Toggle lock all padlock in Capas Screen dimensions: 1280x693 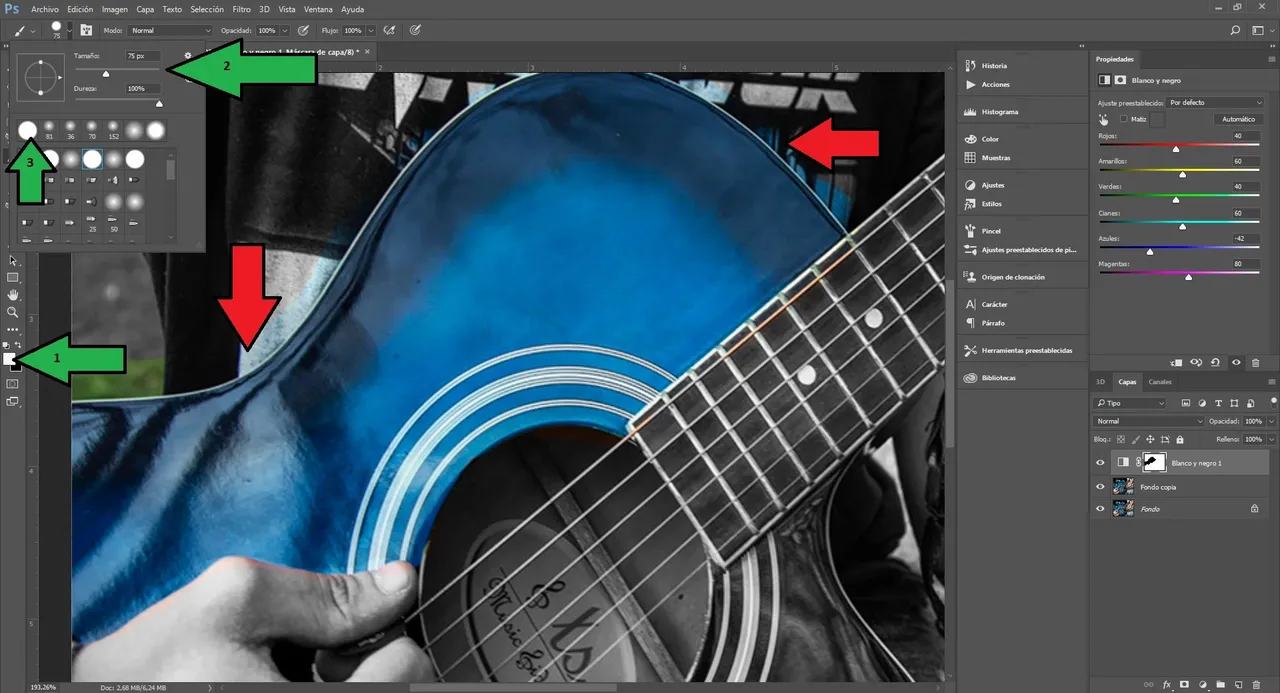1180,439
